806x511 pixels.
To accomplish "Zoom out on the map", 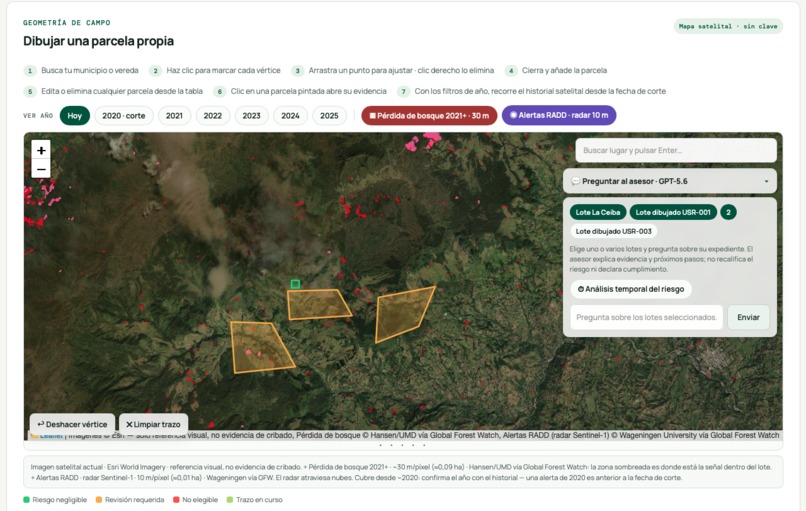I will point(41,169).
